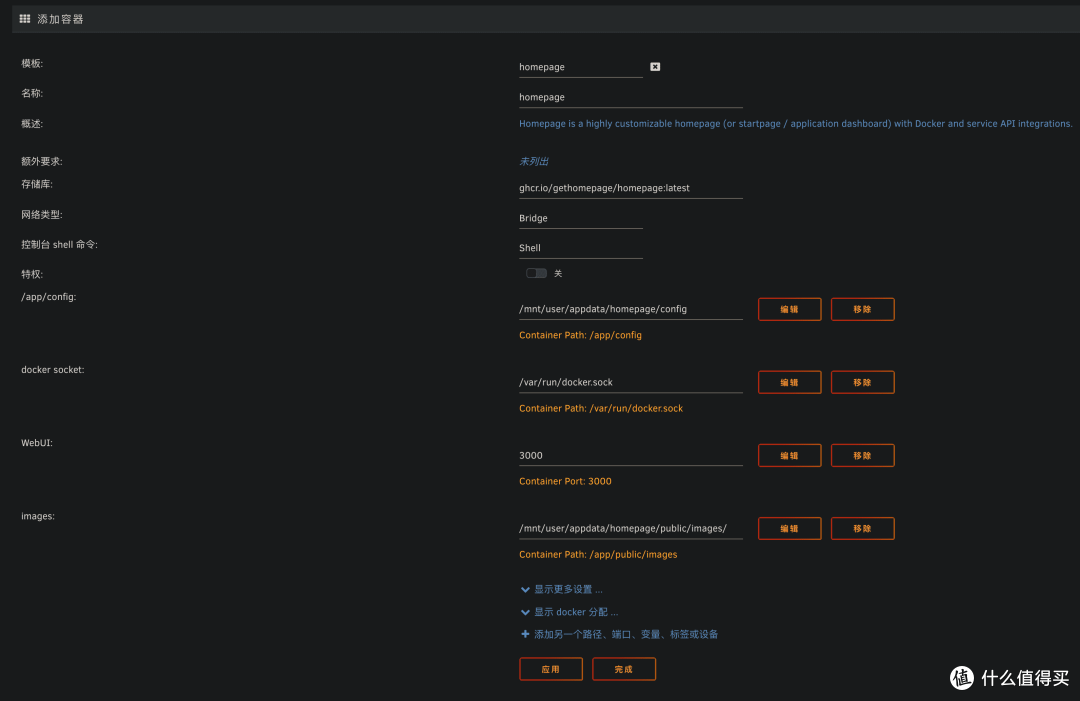
Task: Click 移除 for WebUI port
Action: click(x=862, y=455)
